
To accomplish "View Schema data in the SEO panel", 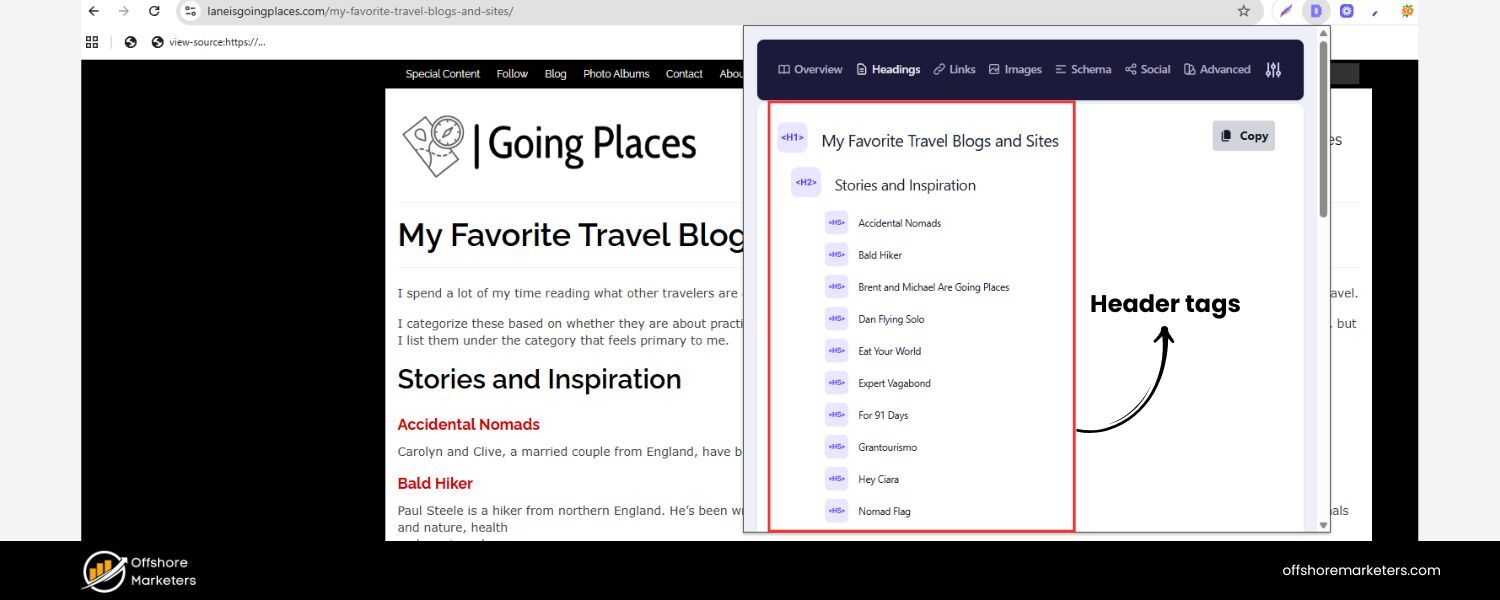I will click(x=1082, y=69).
